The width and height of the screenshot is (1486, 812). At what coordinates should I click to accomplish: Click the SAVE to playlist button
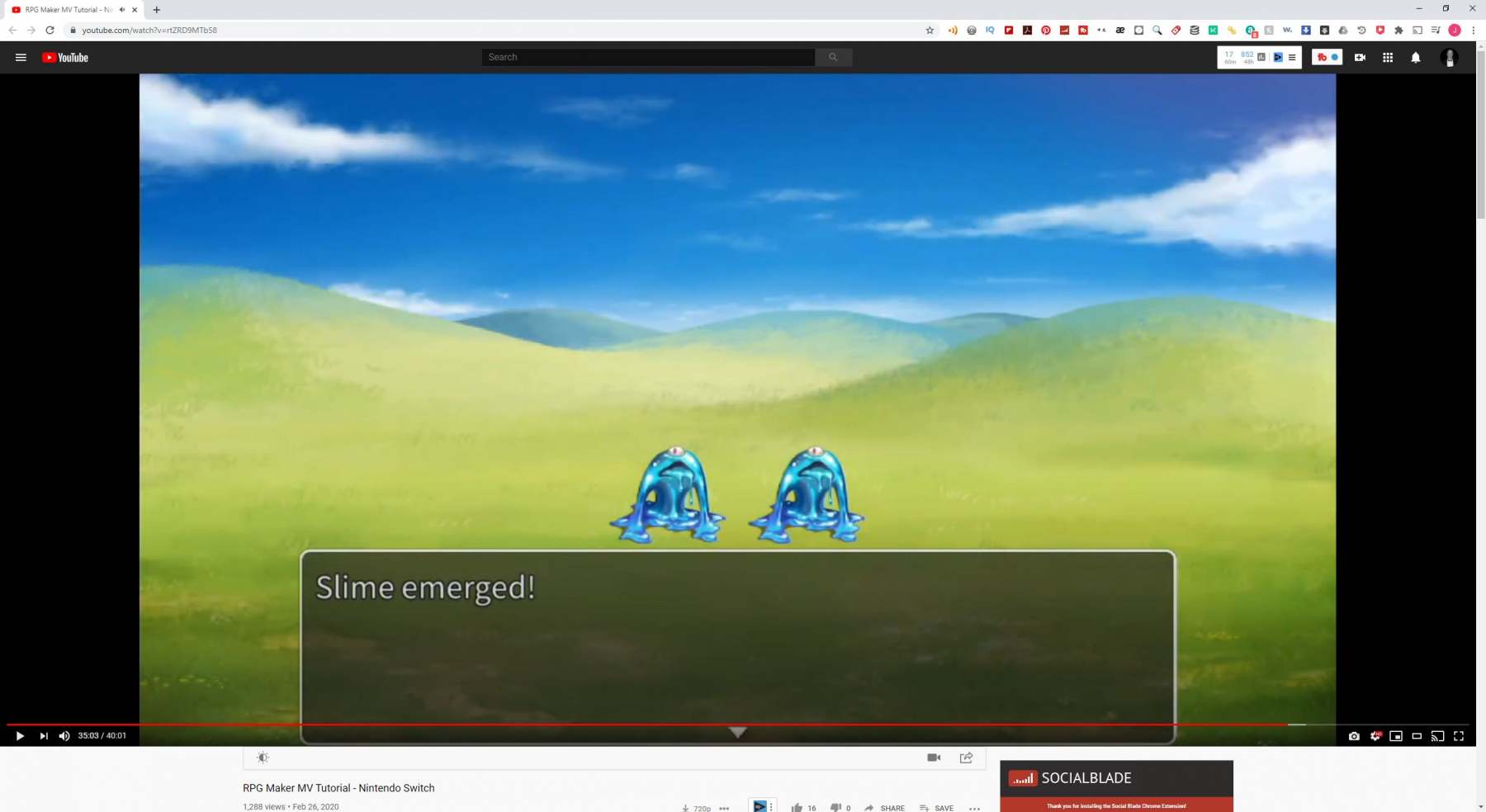936,808
